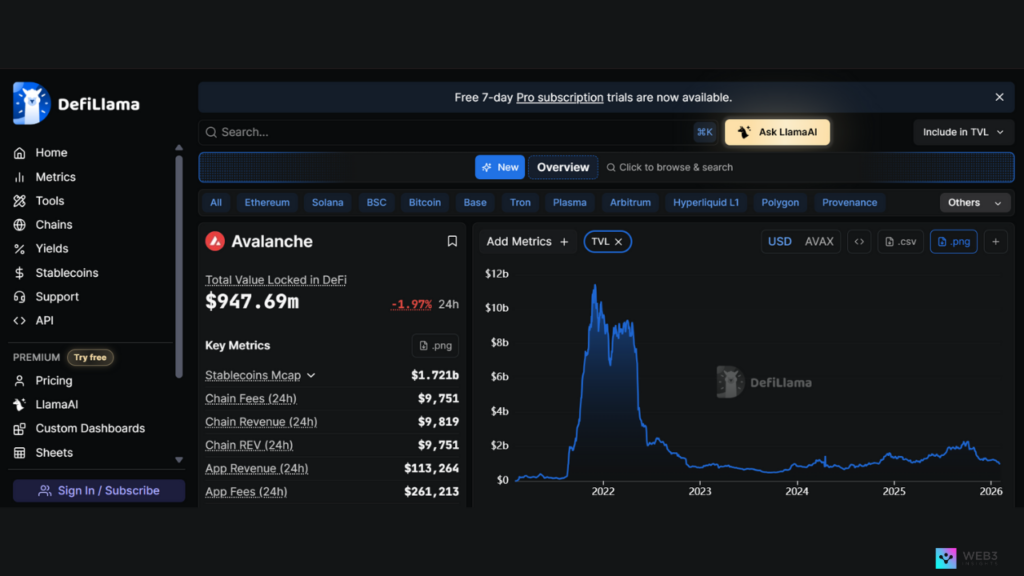Dismiss the Pro subscription banner
This screenshot has width=1024, height=576.
pos(999,97)
